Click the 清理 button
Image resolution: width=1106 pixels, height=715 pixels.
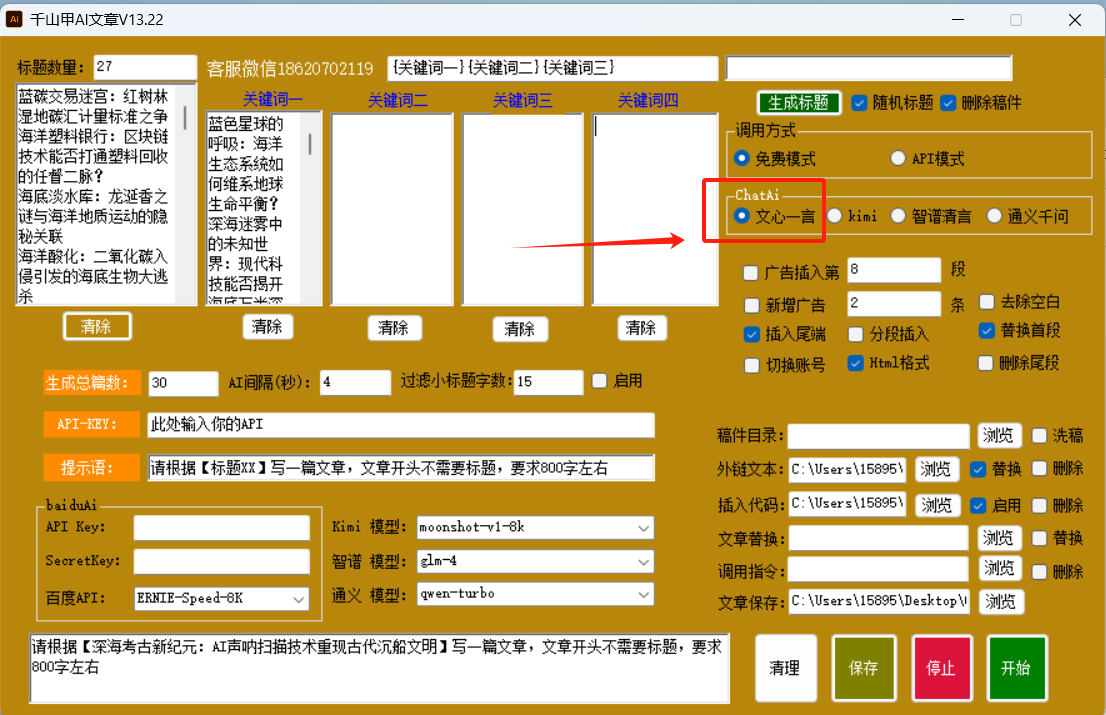(785, 668)
